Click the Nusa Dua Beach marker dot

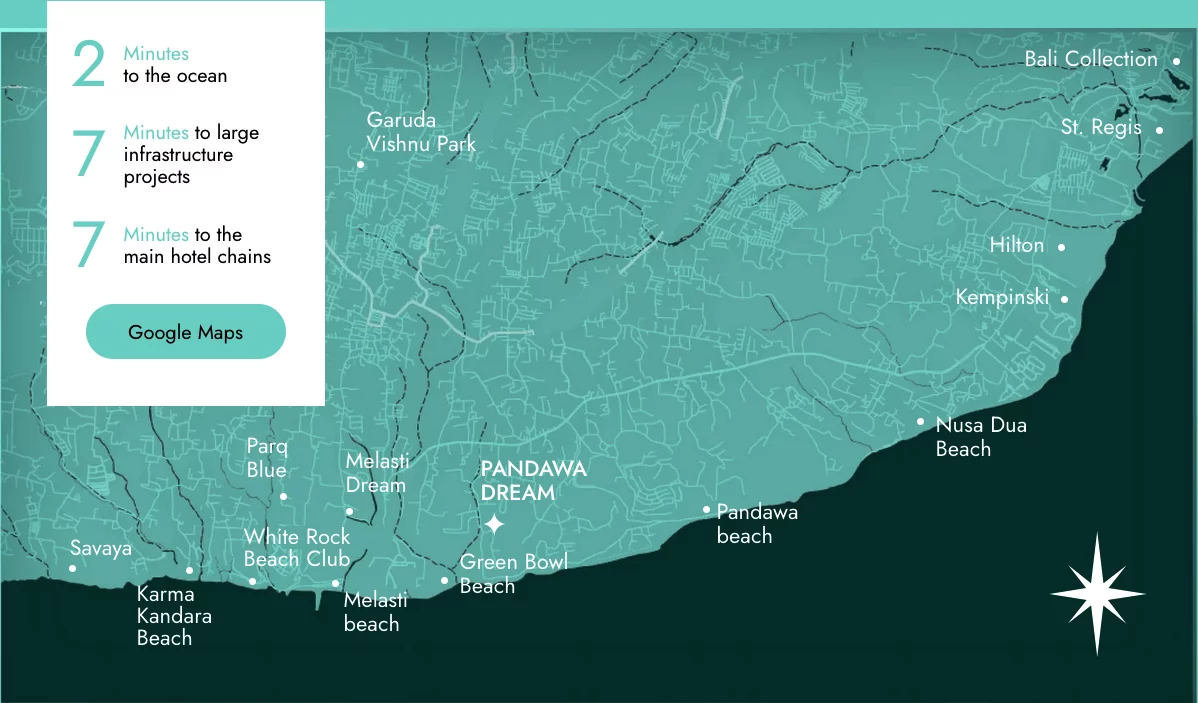(921, 422)
